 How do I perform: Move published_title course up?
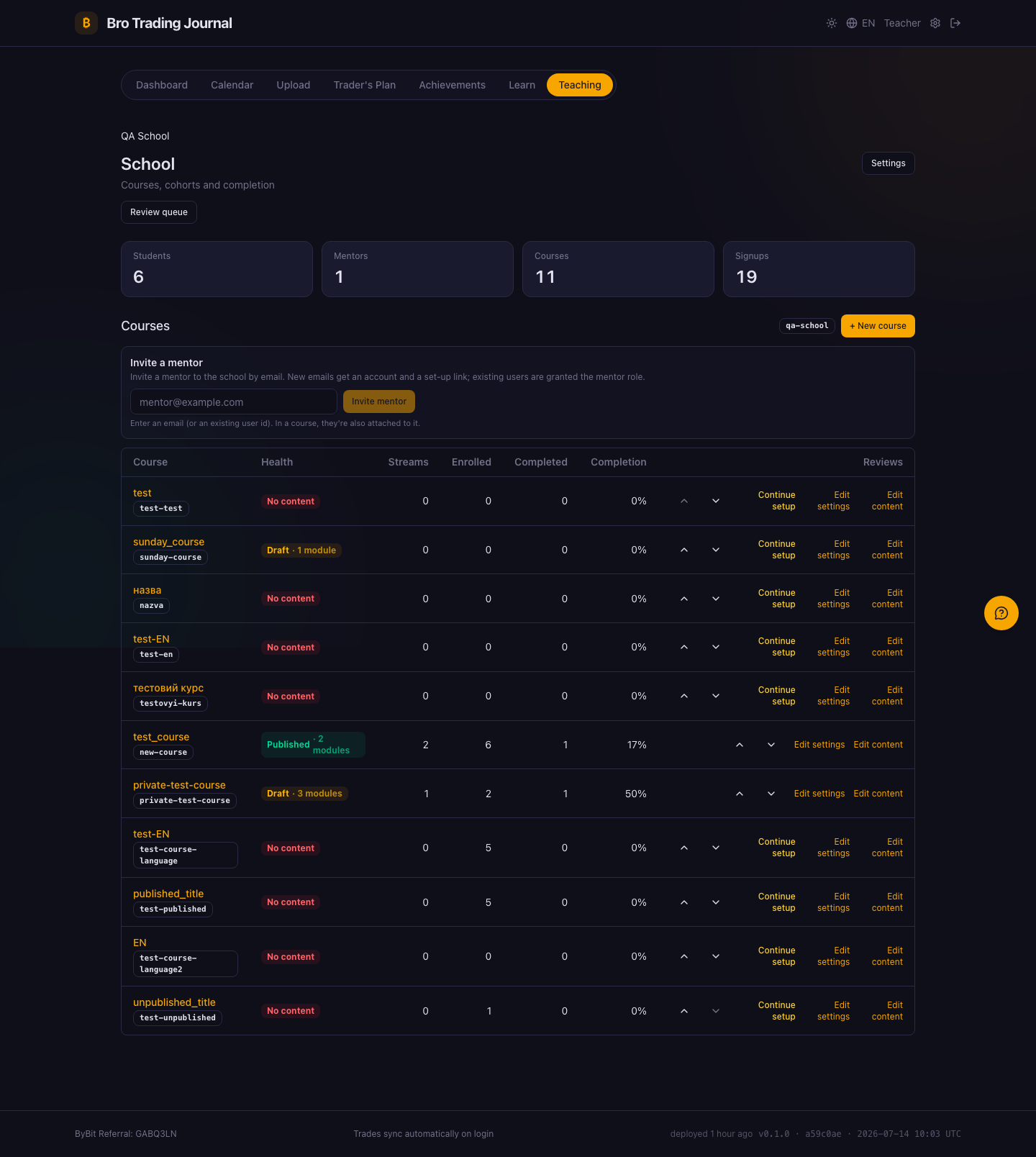coord(684,902)
